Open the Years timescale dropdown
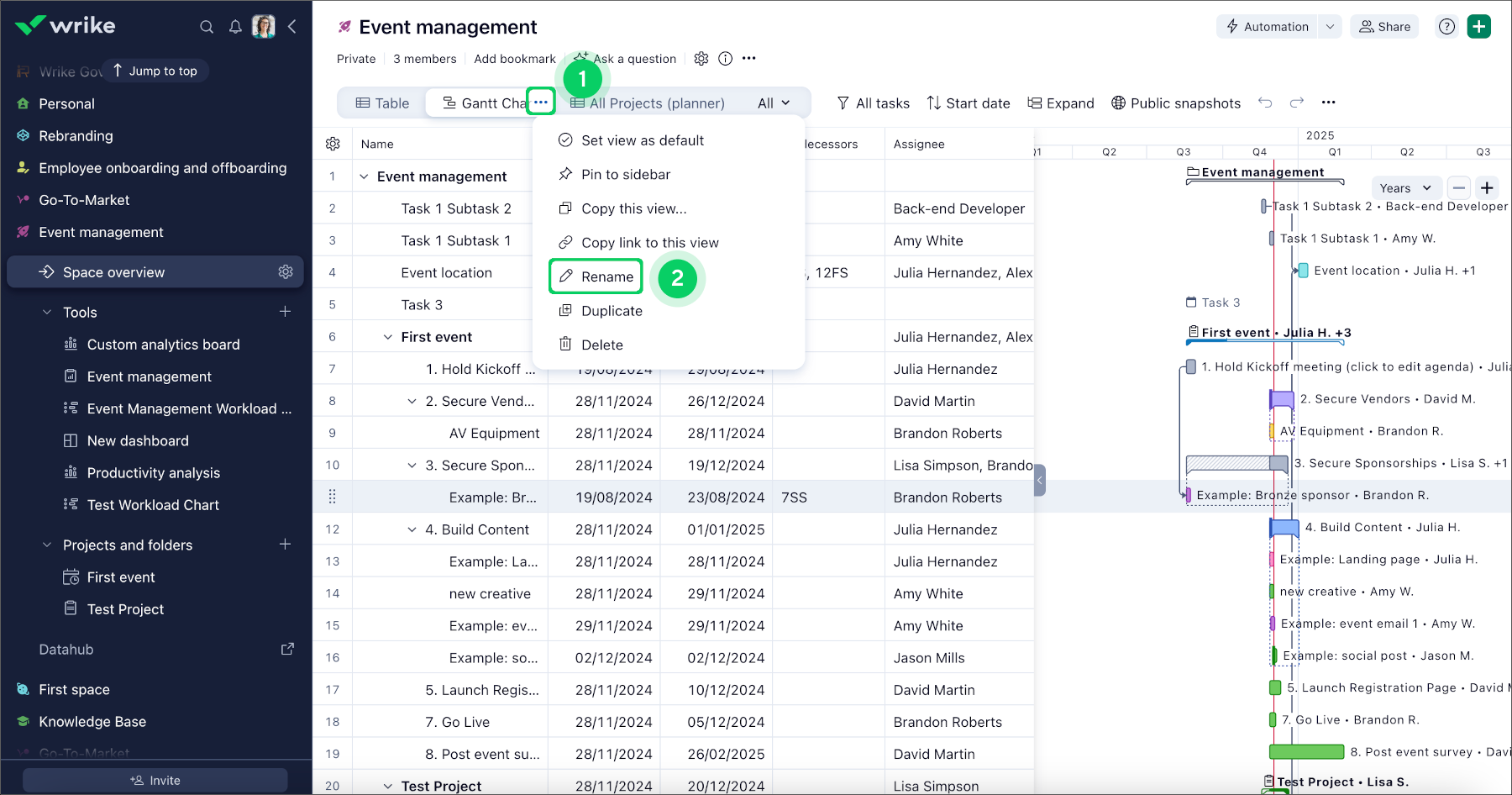The height and width of the screenshot is (795, 1512). [x=1405, y=188]
